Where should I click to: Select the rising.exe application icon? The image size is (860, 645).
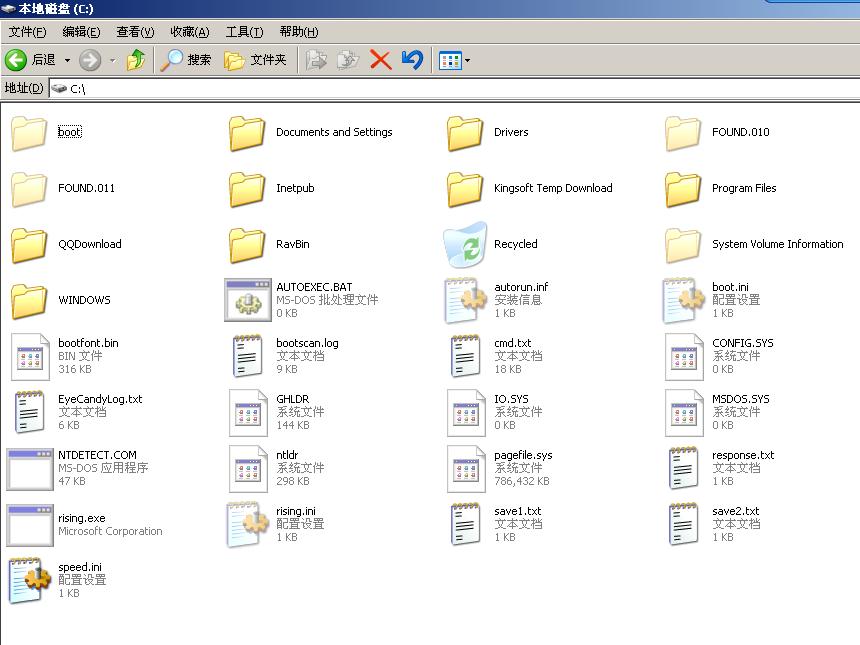click(29, 525)
